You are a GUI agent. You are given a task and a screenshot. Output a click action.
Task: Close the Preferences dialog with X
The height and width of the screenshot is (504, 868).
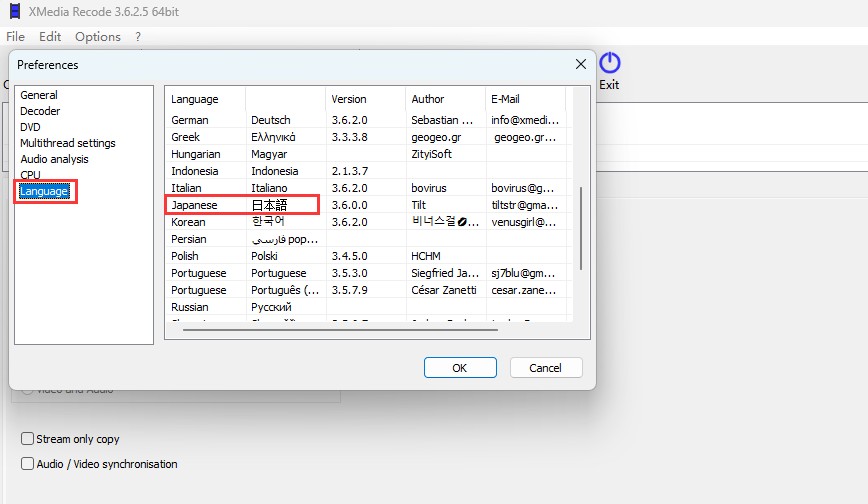point(580,64)
